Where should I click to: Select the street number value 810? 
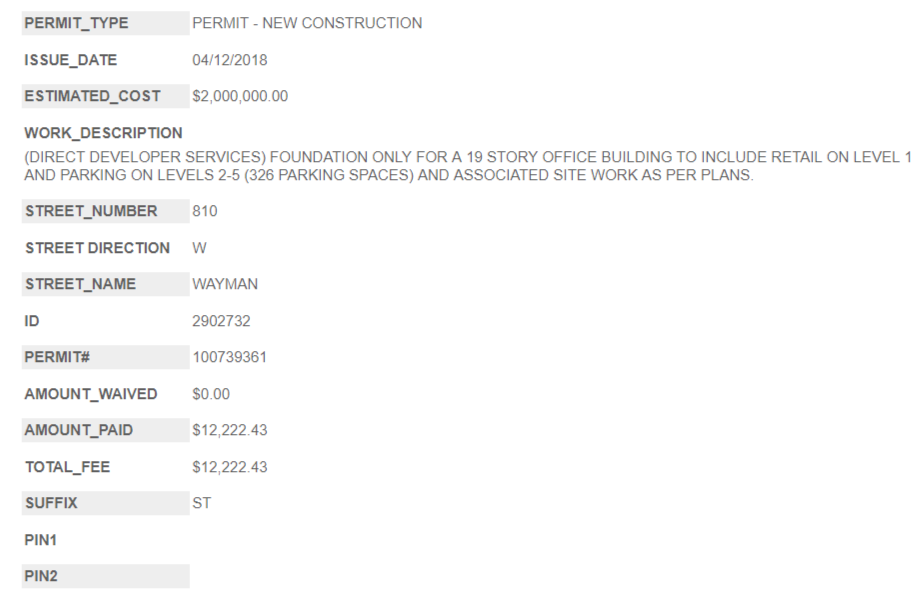204,211
